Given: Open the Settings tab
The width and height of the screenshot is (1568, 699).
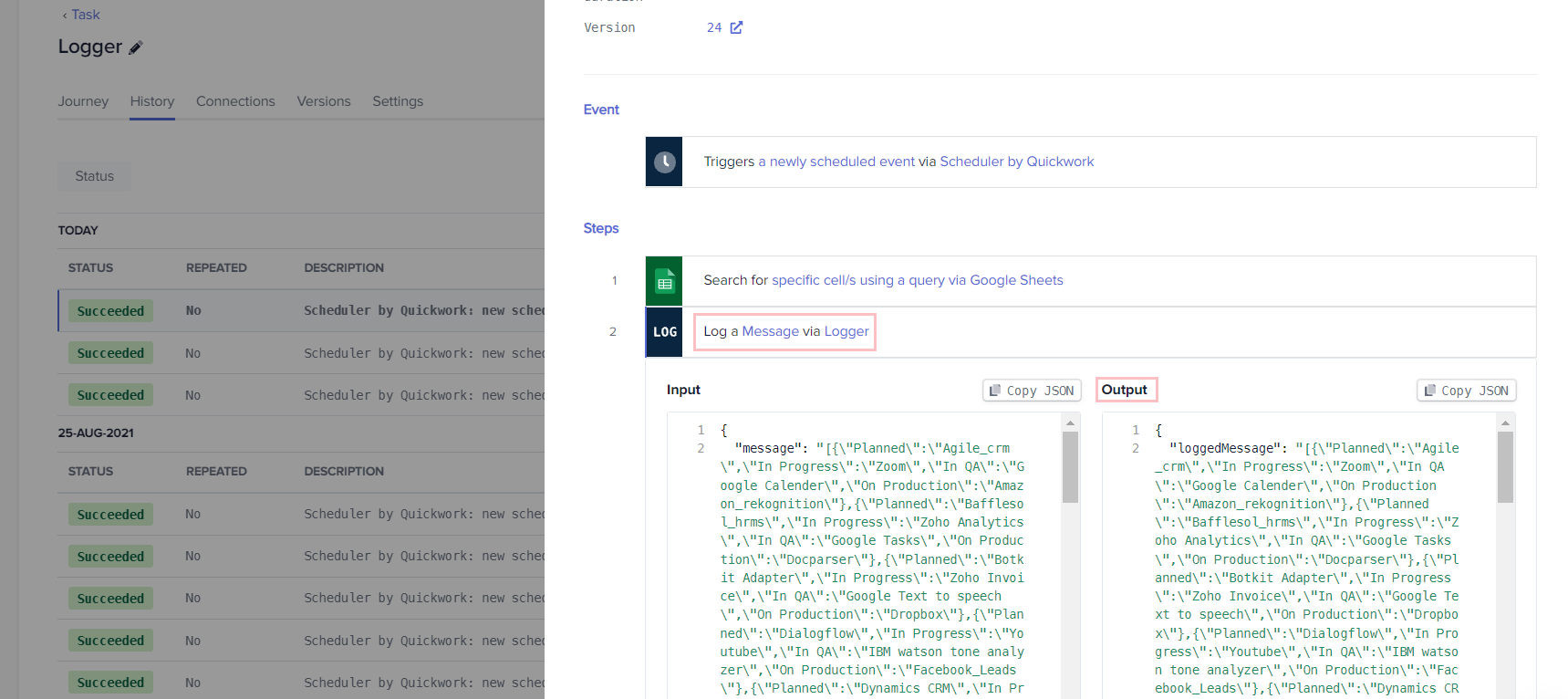Looking at the screenshot, I should [x=398, y=101].
